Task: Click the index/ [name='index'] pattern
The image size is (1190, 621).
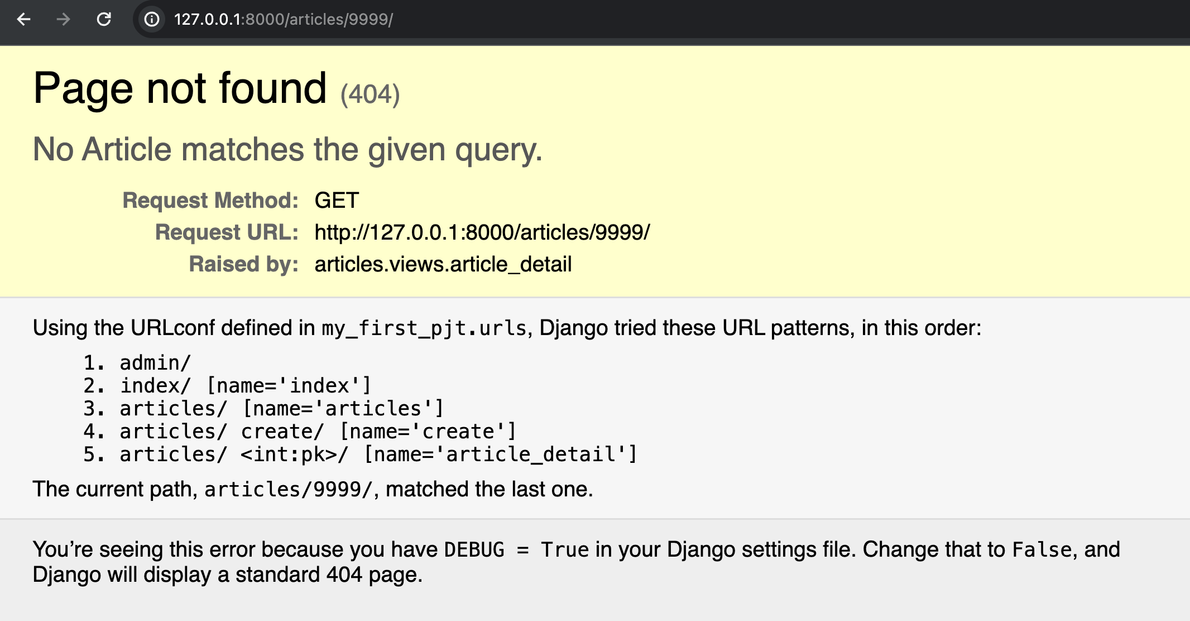Action: (x=245, y=386)
